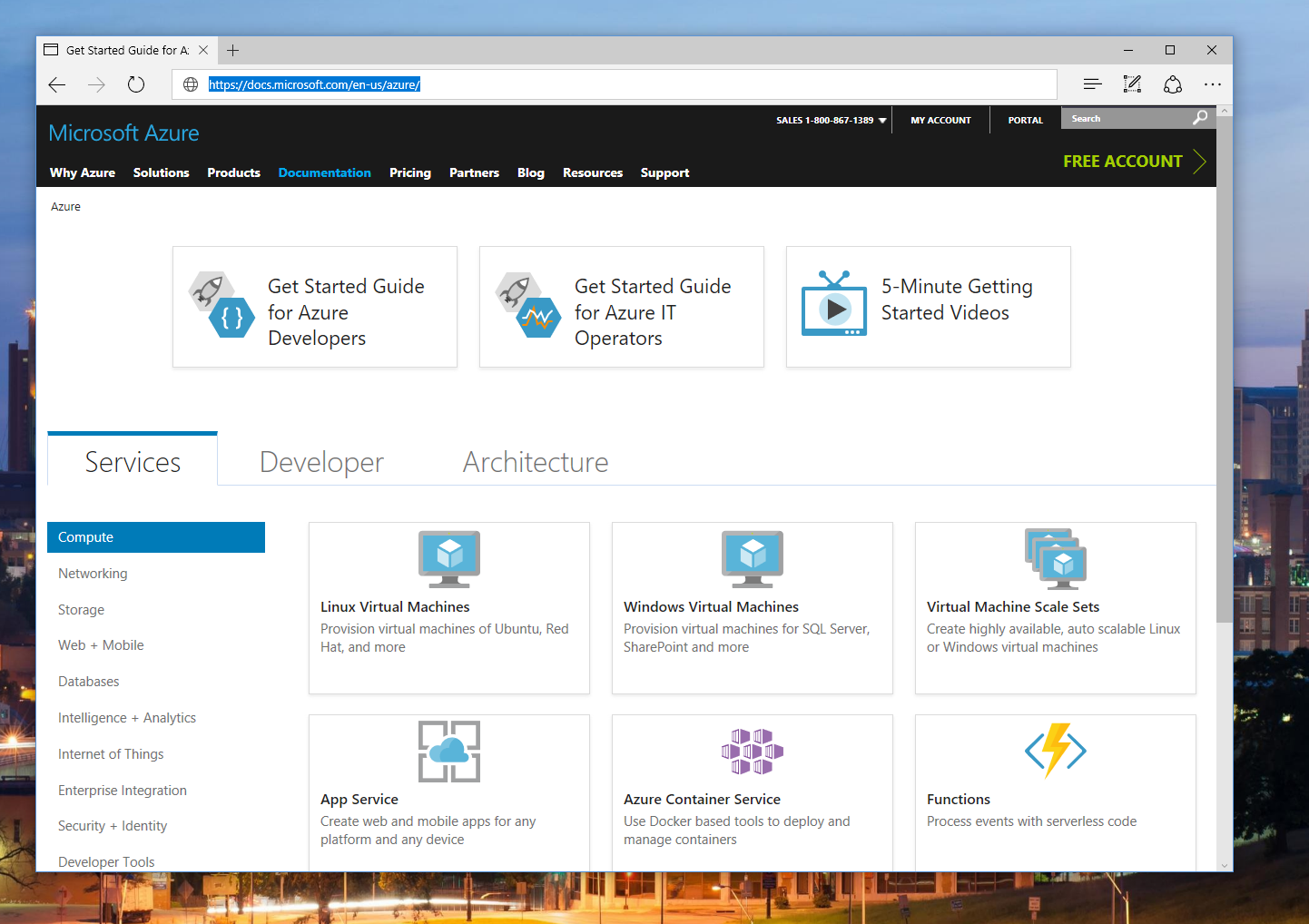Click the address bar URL
This screenshot has width=1309, height=924.
click(x=314, y=84)
